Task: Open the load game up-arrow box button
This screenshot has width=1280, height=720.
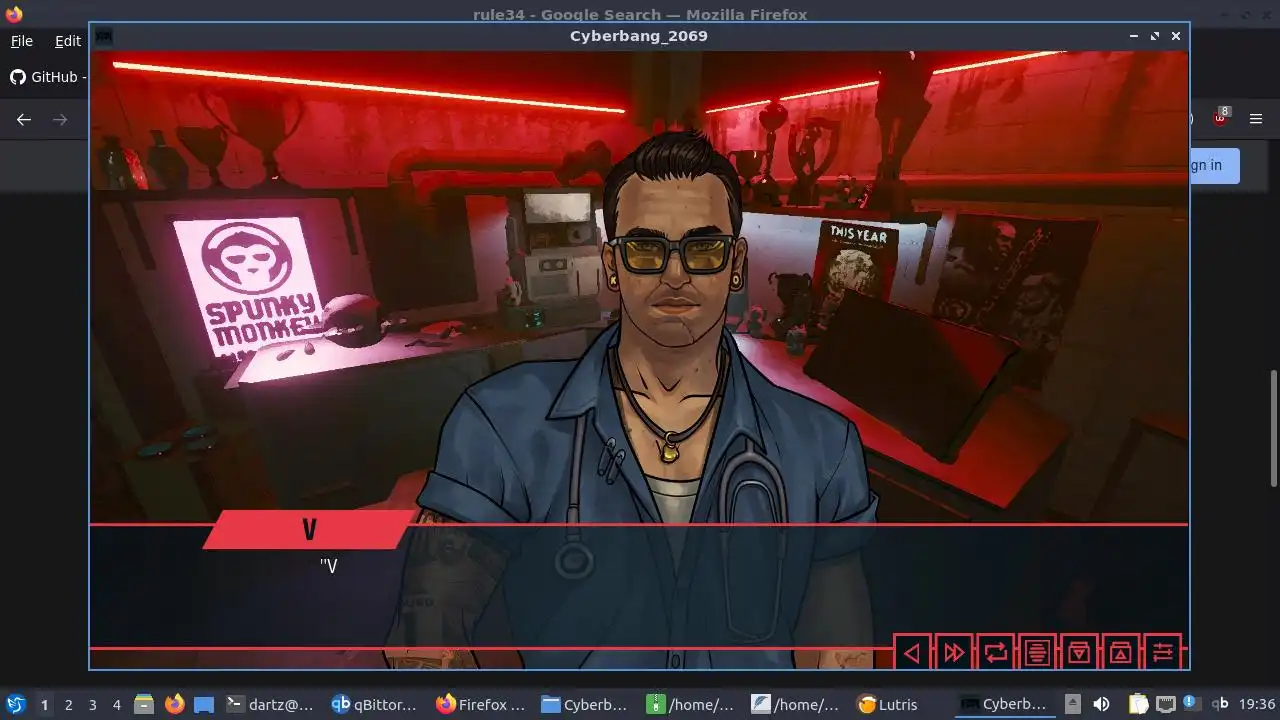Action: pyautogui.click(x=1121, y=653)
